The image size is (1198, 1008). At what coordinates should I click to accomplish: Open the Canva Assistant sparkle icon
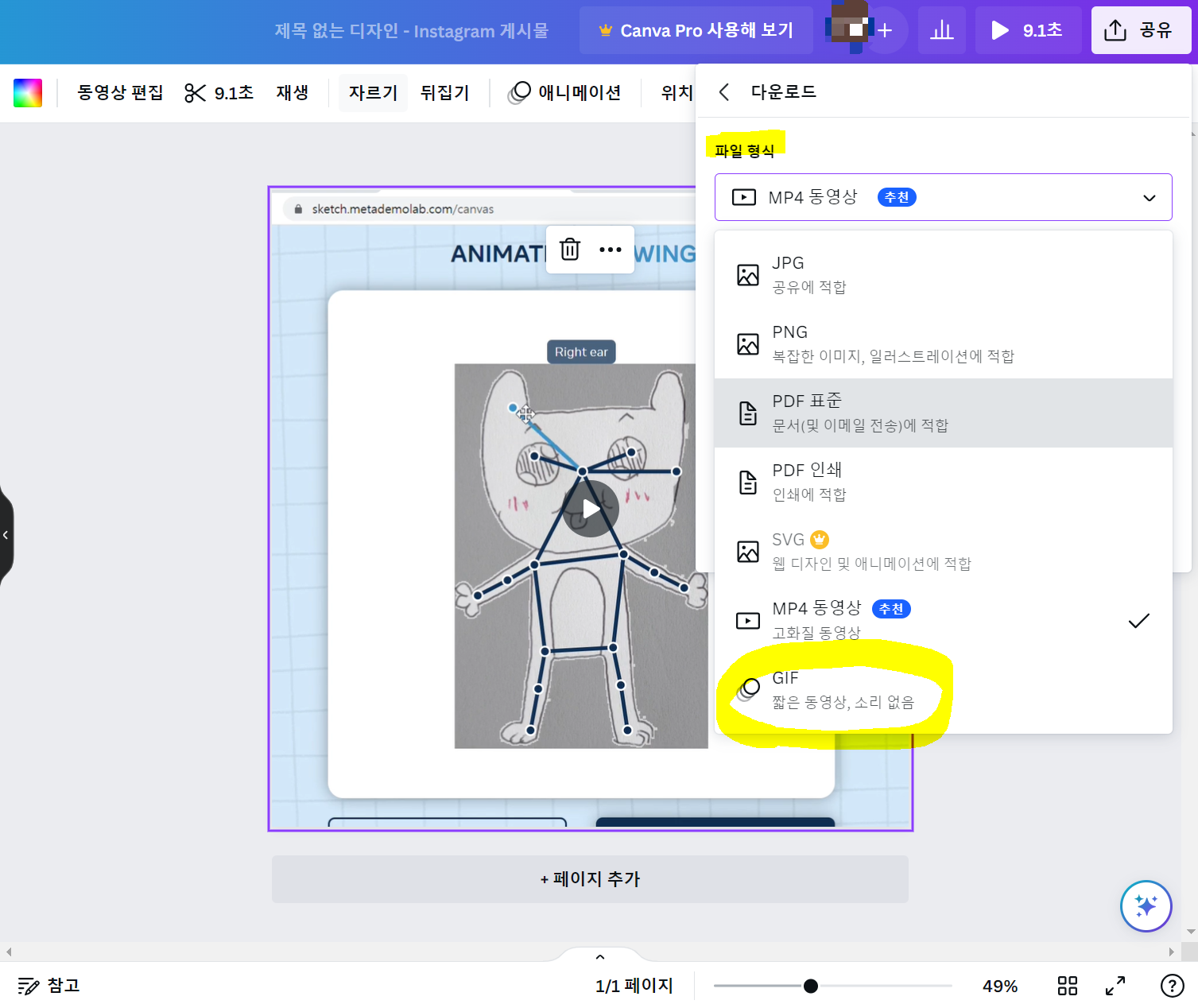pos(1146,905)
